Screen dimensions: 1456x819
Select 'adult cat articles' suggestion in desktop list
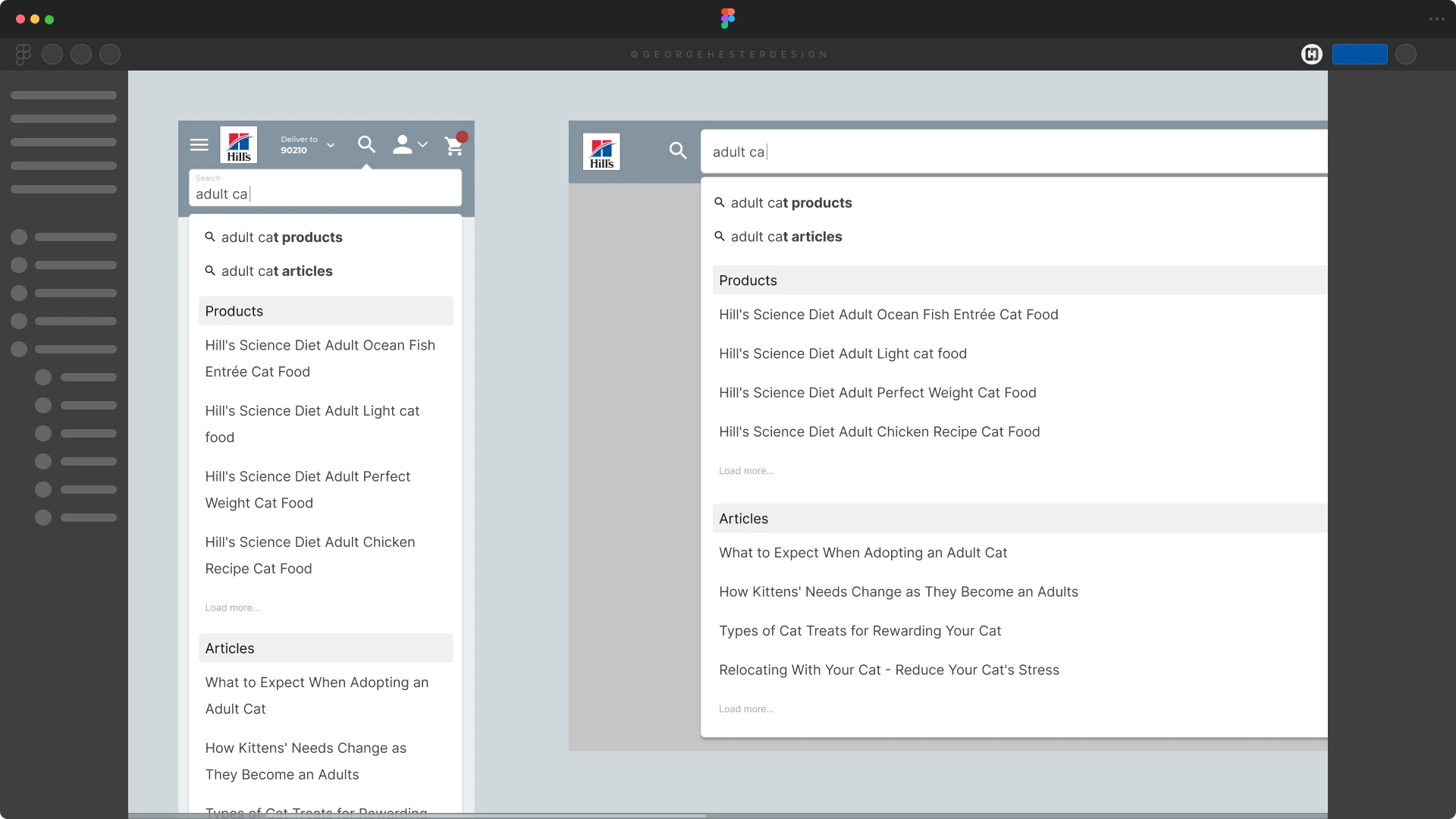click(x=786, y=237)
